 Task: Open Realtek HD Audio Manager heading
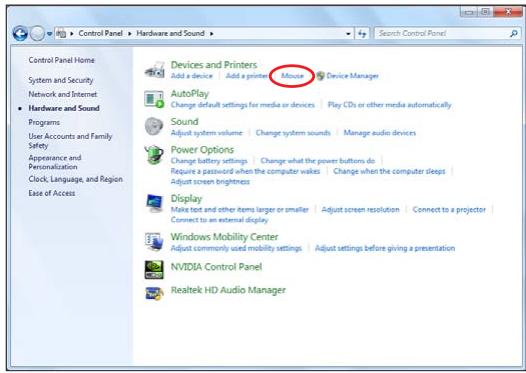[228, 290]
